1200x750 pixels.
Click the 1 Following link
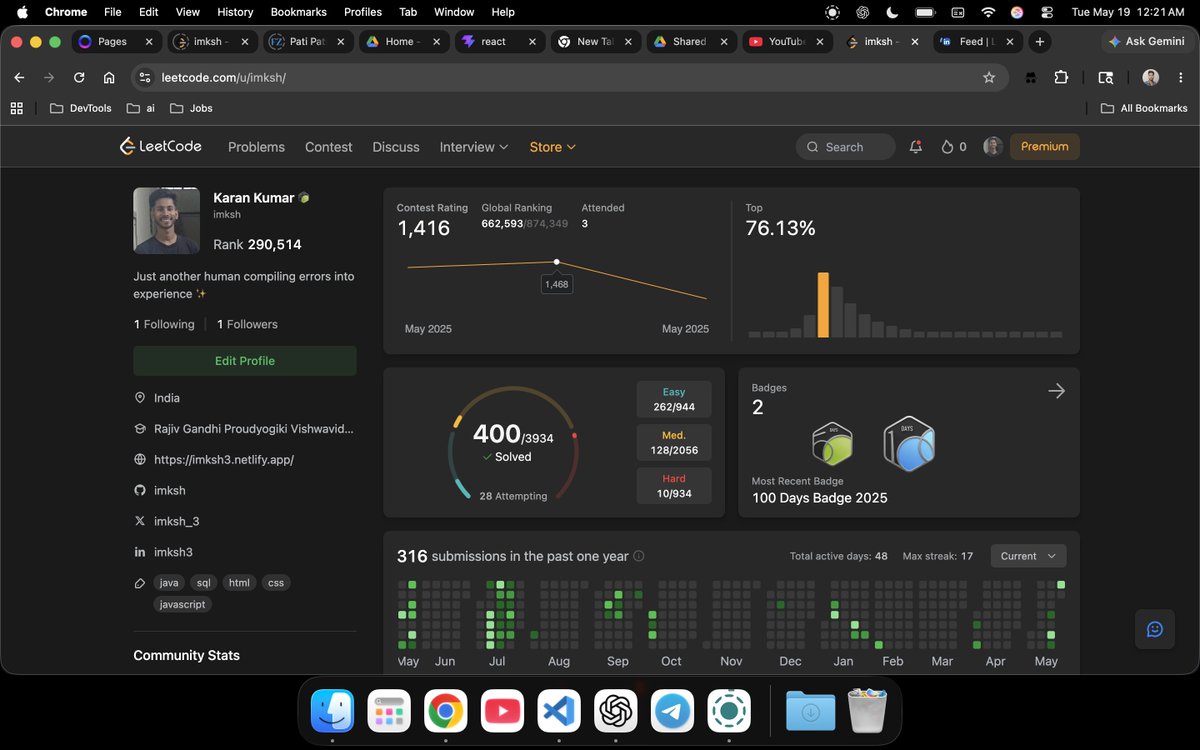point(164,325)
